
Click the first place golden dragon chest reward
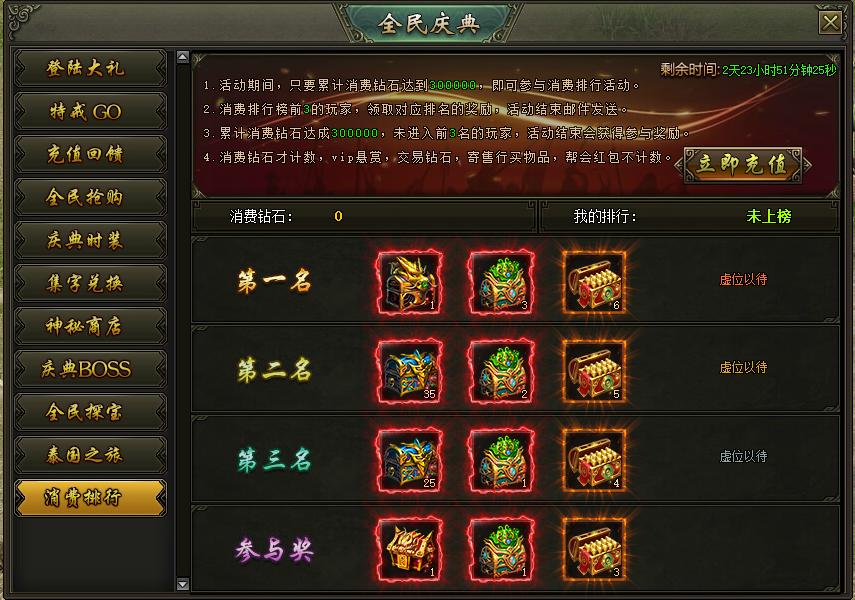coord(410,283)
